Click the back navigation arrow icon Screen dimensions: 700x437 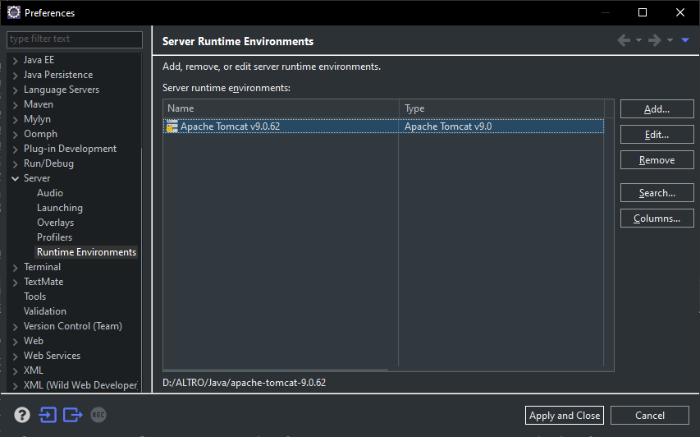[x=624, y=40]
